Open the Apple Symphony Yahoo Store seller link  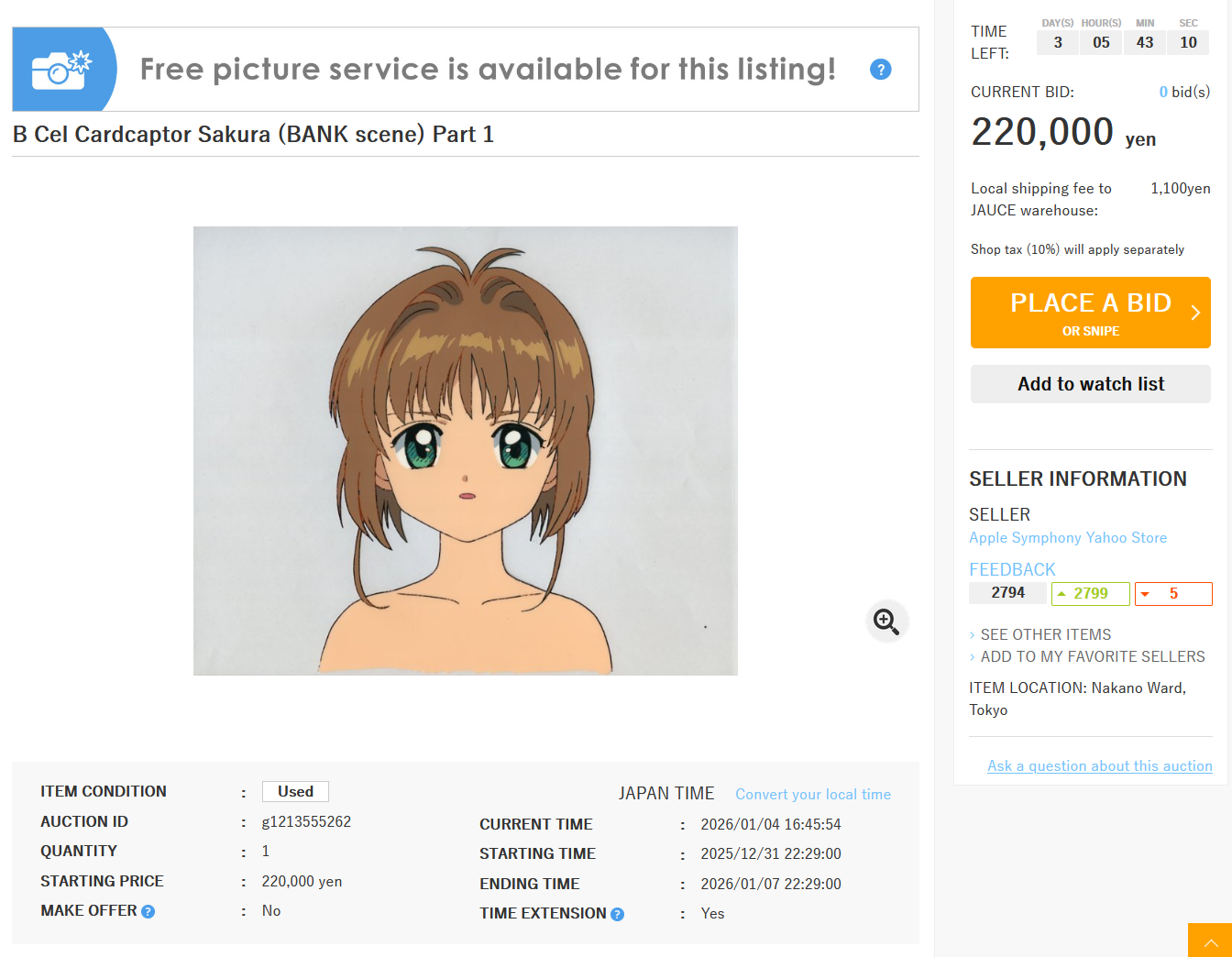[x=1068, y=538]
